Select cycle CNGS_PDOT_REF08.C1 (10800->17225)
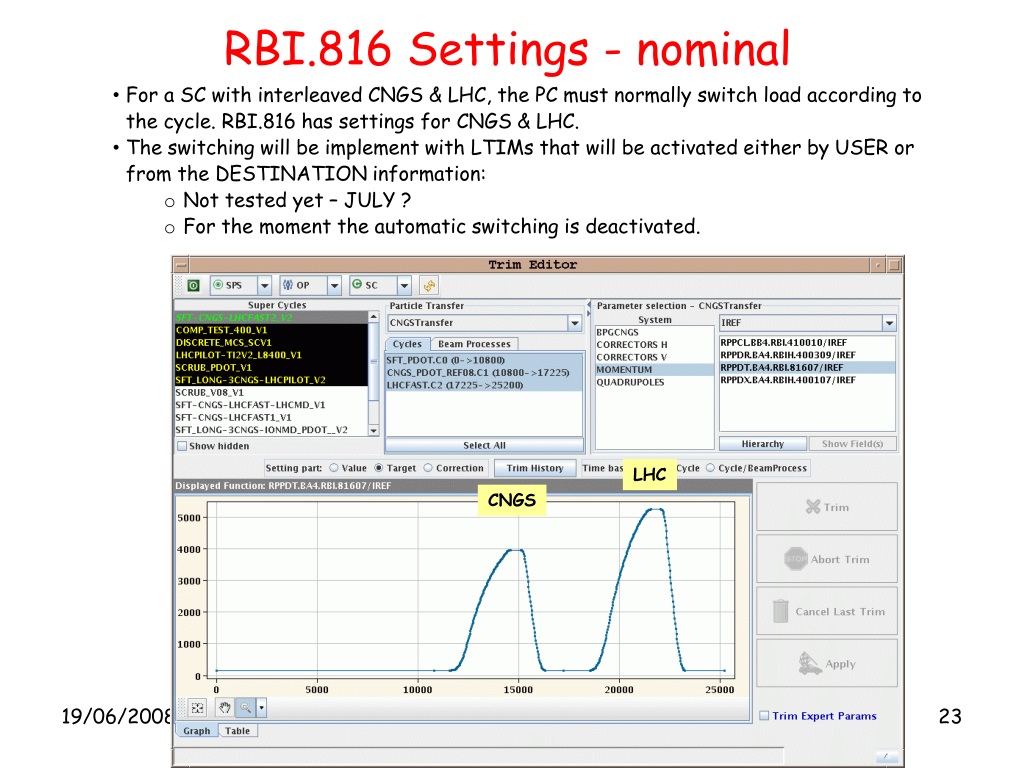The width and height of the screenshot is (1024, 768). (x=484, y=372)
